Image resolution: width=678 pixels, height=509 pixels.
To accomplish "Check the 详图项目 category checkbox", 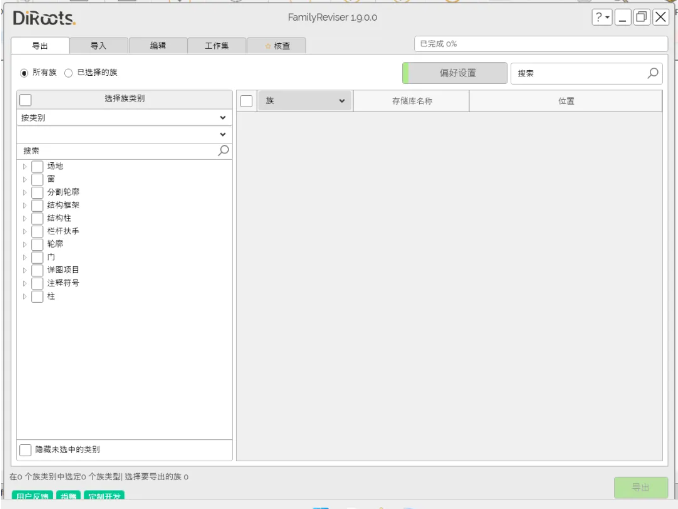I will click(37, 270).
